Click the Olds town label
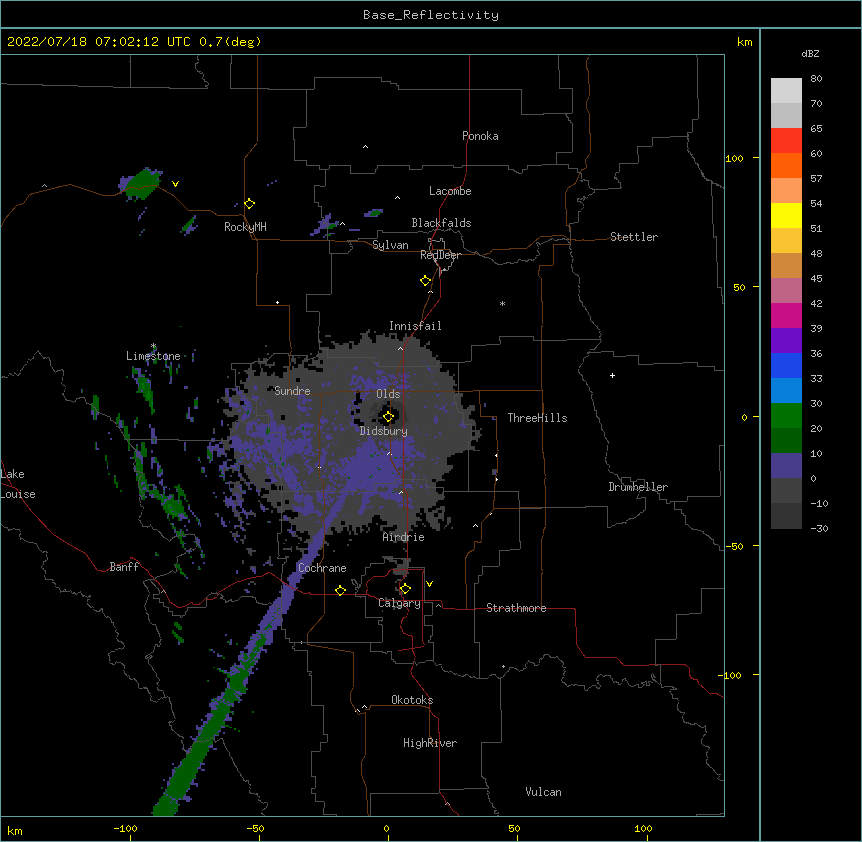 point(388,394)
